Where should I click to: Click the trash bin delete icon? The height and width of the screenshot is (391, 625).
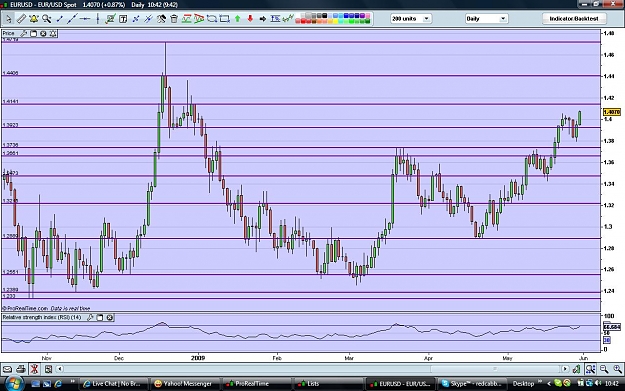pyautogui.click(x=174, y=18)
